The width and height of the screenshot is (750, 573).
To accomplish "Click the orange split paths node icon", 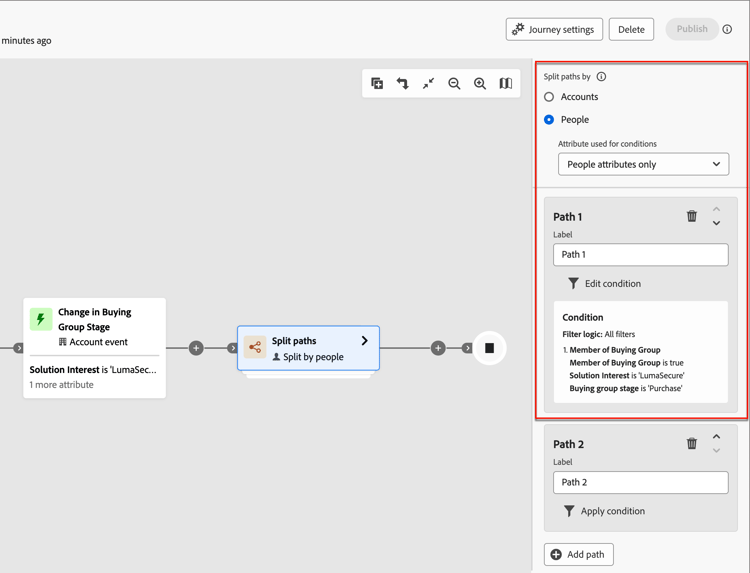I will 255,347.
